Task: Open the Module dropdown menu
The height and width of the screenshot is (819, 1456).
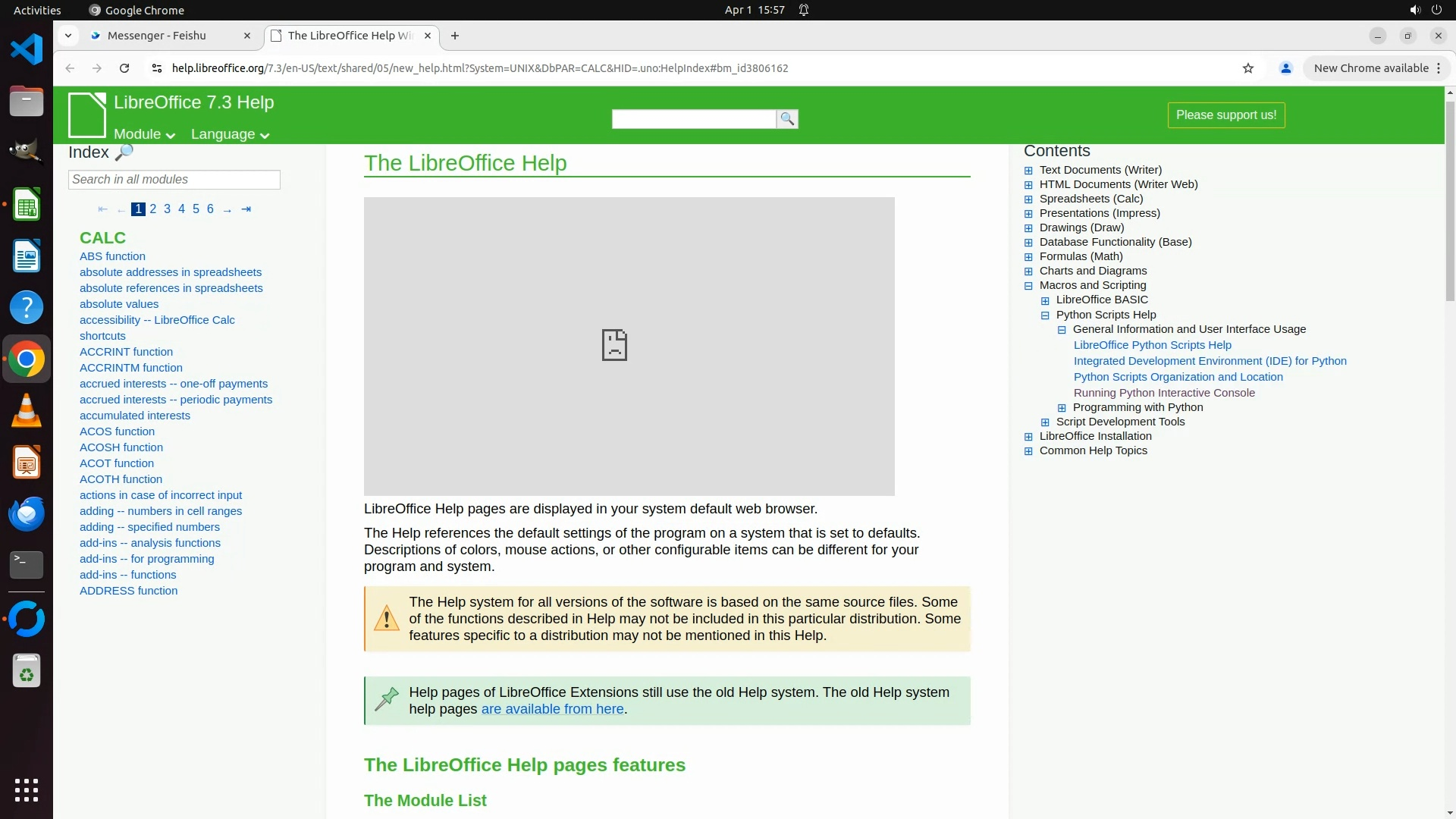Action: [x=144, y=134]
